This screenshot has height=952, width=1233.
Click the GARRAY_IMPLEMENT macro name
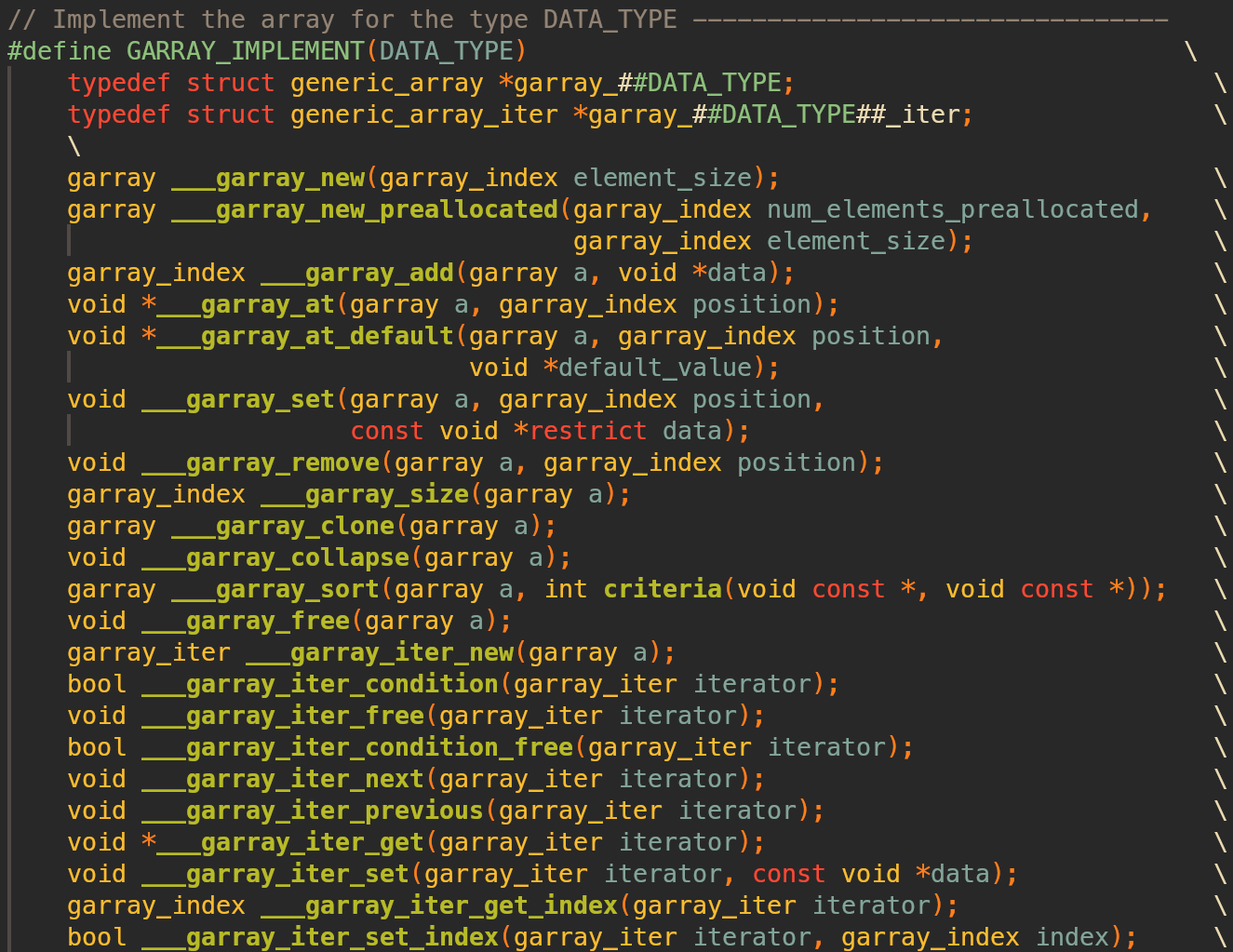(246, 51)
